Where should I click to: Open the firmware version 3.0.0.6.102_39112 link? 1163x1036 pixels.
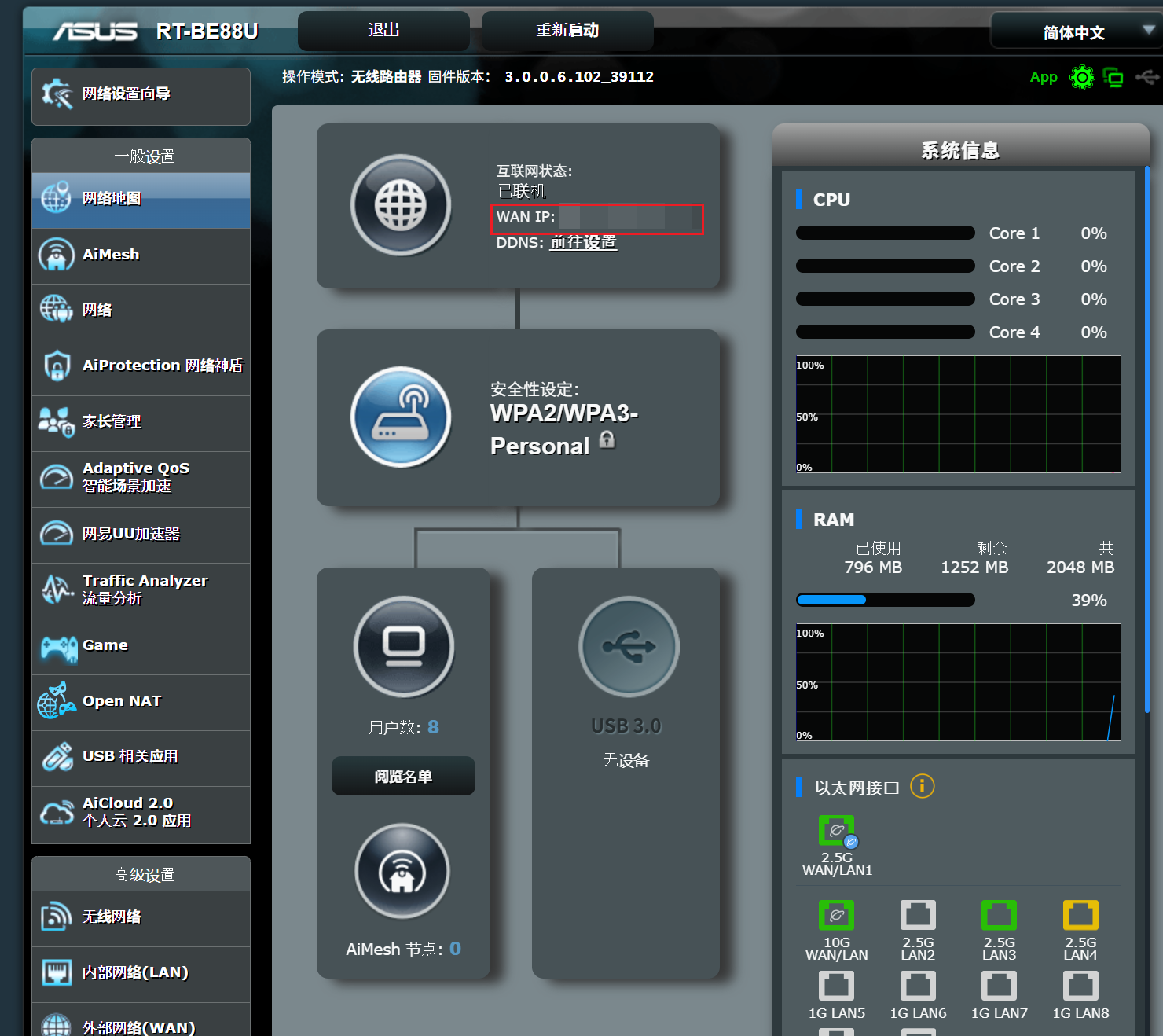point(578,77)
